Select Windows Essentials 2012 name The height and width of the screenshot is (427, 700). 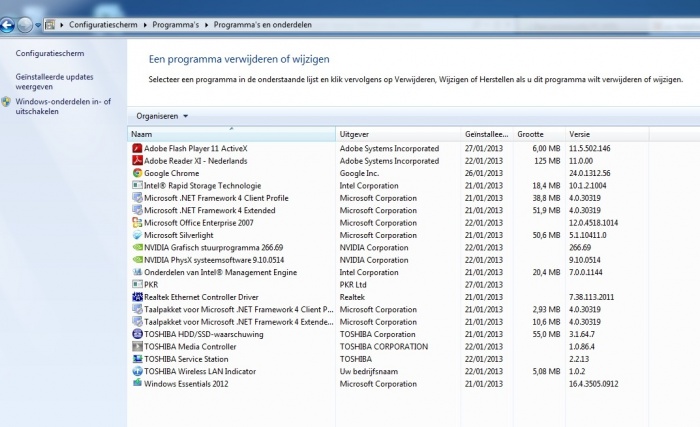tap(186, 384)
